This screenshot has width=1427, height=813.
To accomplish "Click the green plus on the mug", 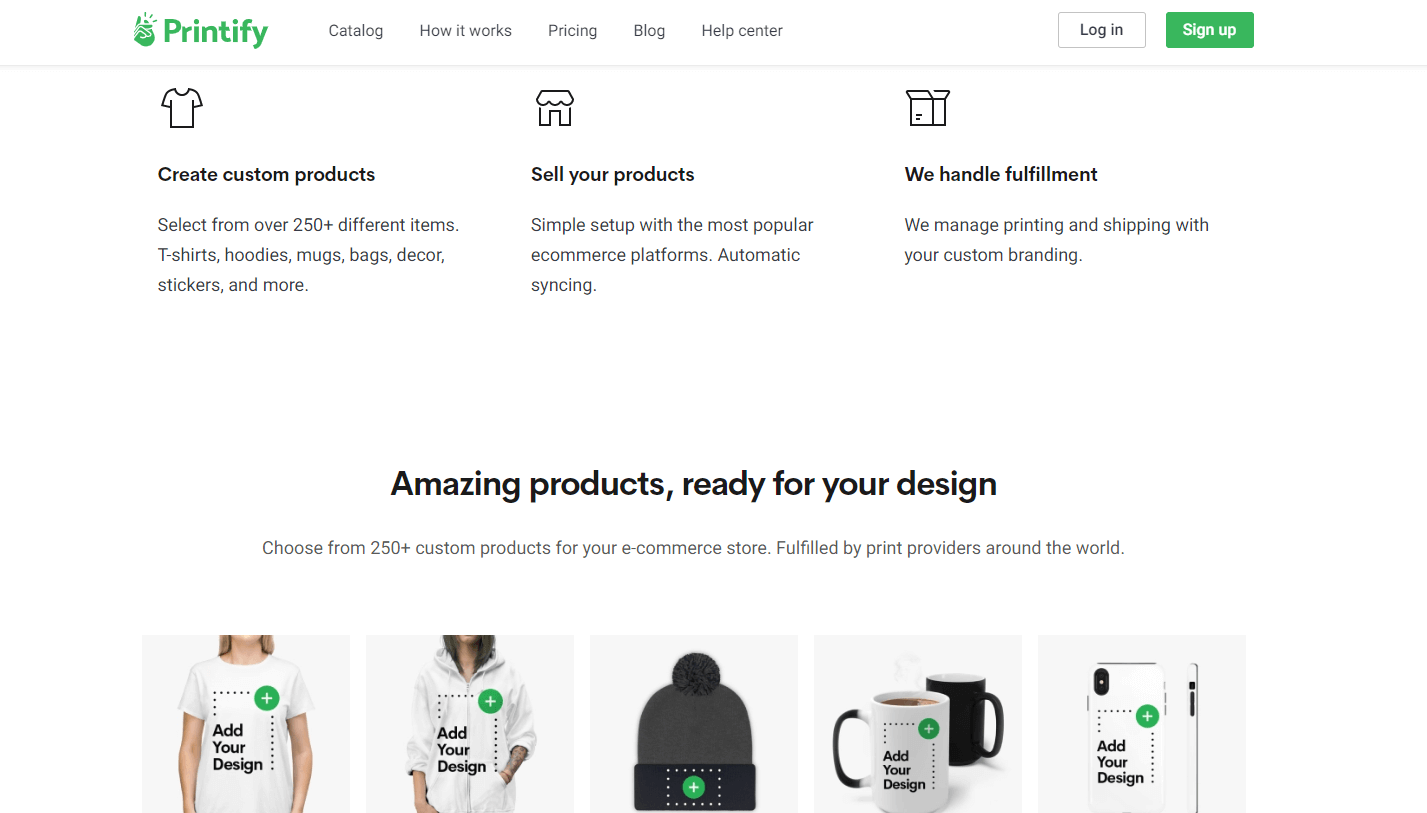I will [x=929, y=729].
